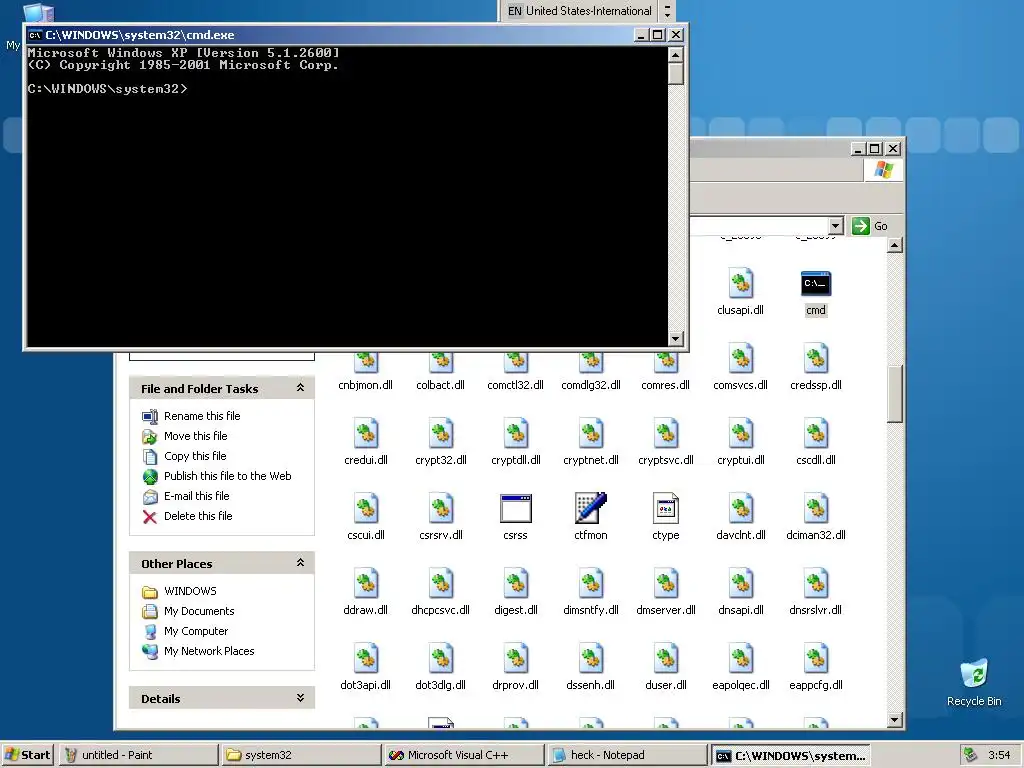Select the cscui.dll file icon
The height and width of the screenshot is (768, 1024).
coord(366,509)
